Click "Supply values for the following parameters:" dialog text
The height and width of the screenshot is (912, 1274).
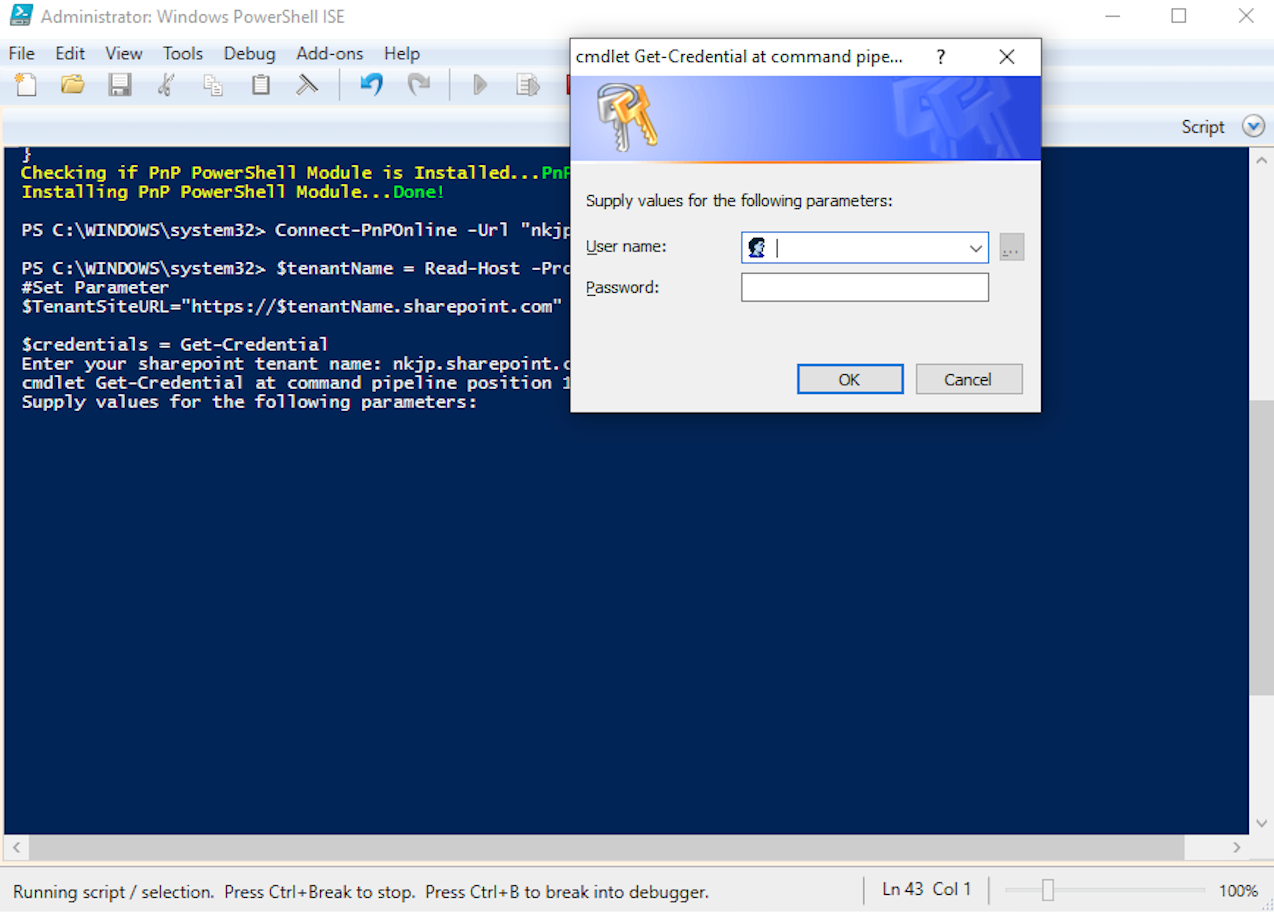(739, 201)
